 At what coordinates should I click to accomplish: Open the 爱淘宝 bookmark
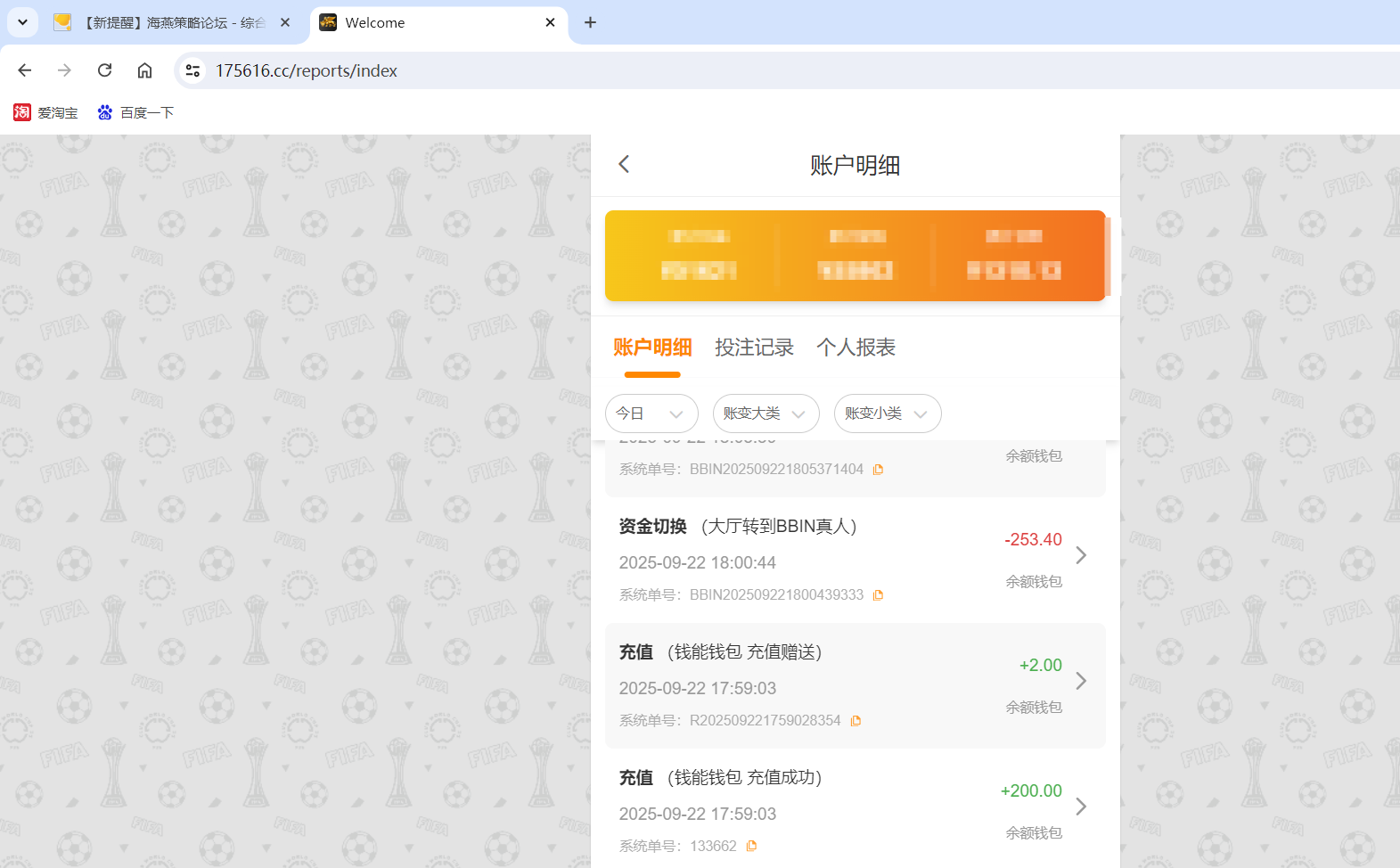45,112
